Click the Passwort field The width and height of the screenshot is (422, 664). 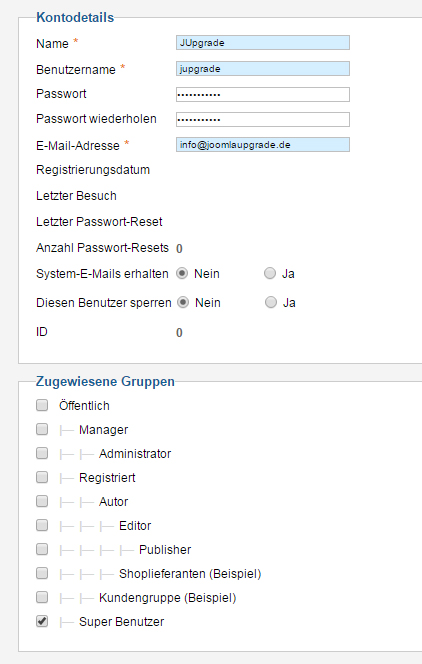tap(263, 94)
